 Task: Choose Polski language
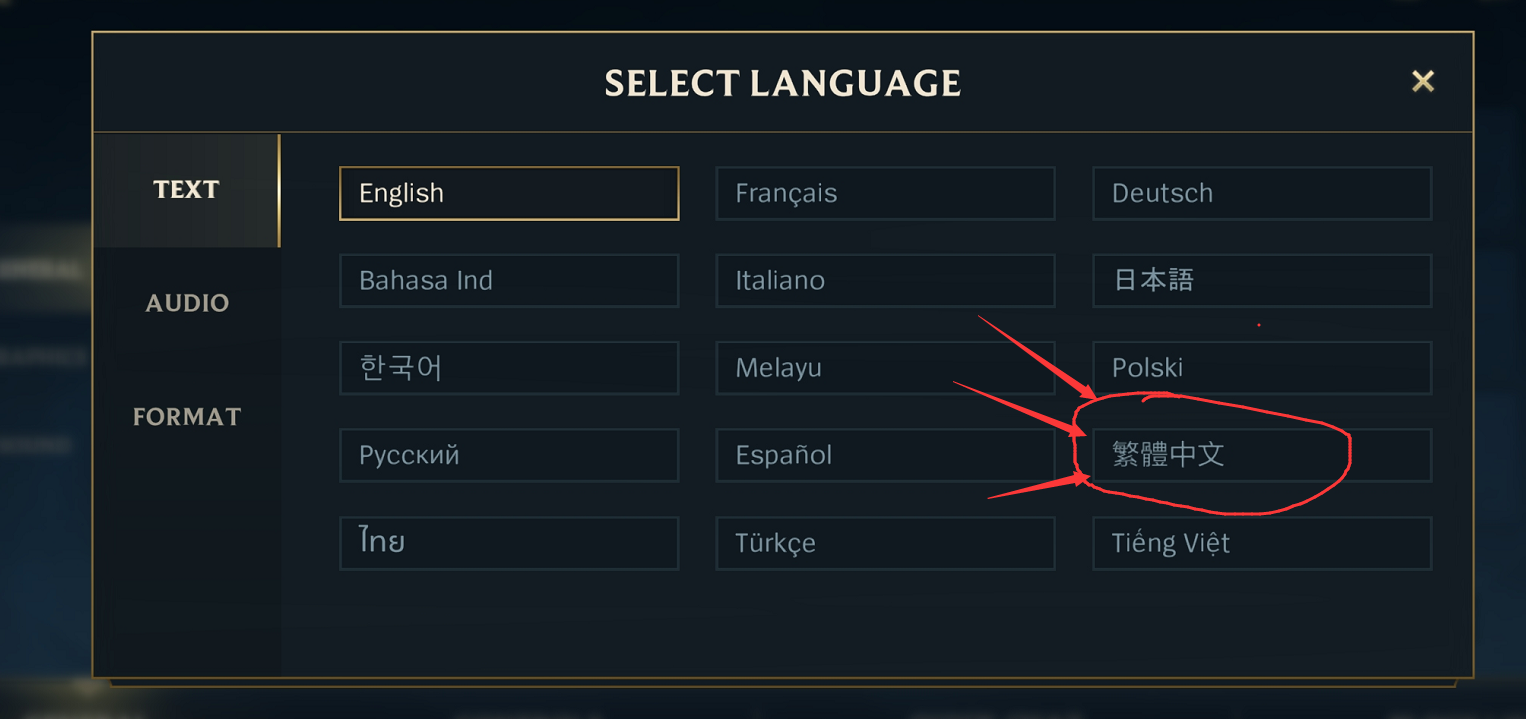tap(1262, 367)
